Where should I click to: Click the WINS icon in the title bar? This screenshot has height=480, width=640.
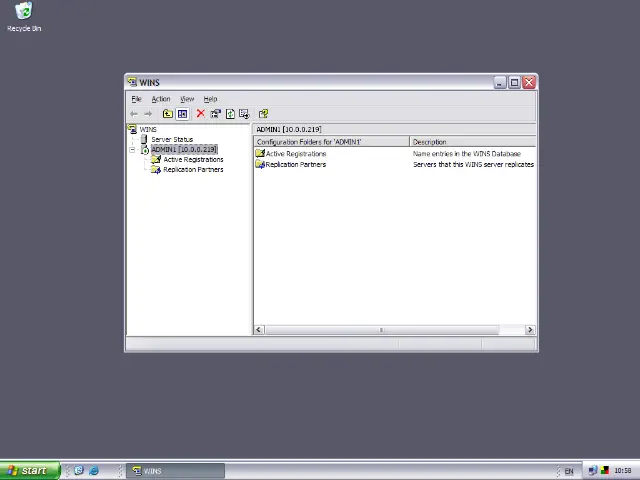(x=132, y=82)
